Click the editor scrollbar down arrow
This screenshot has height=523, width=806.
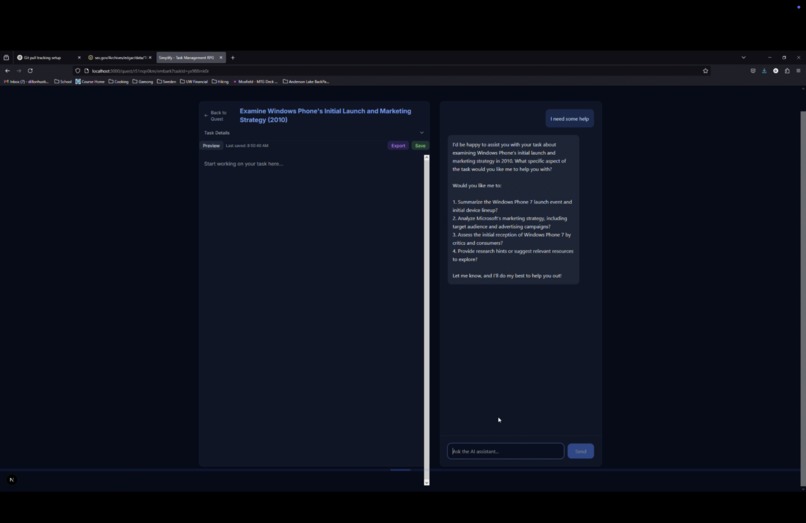pos(427,483)
